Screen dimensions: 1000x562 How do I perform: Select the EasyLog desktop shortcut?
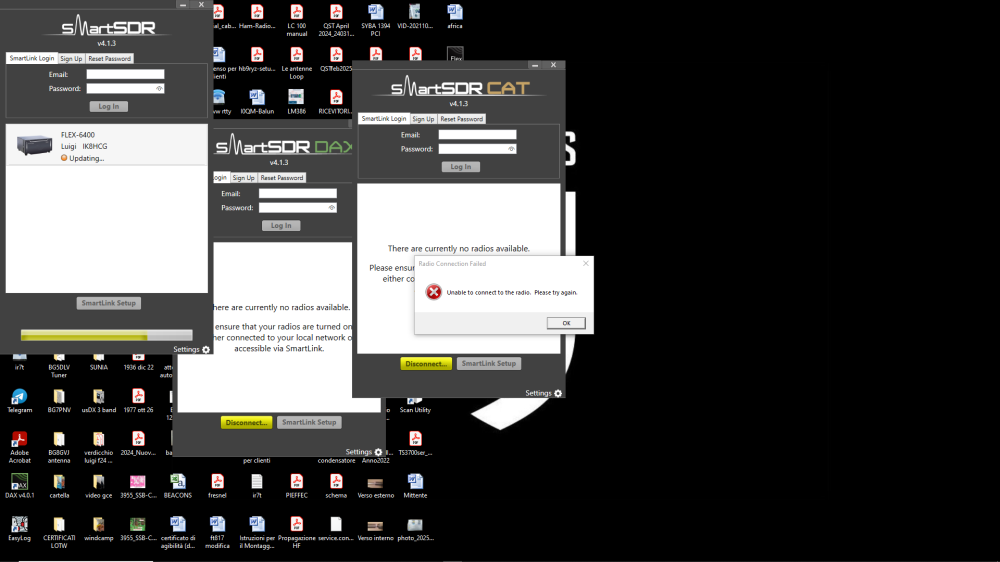19,529
